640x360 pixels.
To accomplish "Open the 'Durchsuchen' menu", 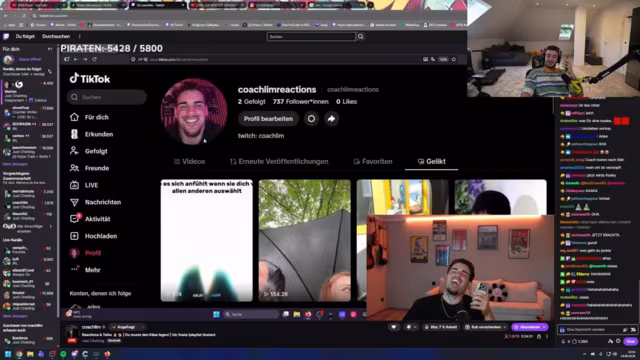I will tap(56, 36).
